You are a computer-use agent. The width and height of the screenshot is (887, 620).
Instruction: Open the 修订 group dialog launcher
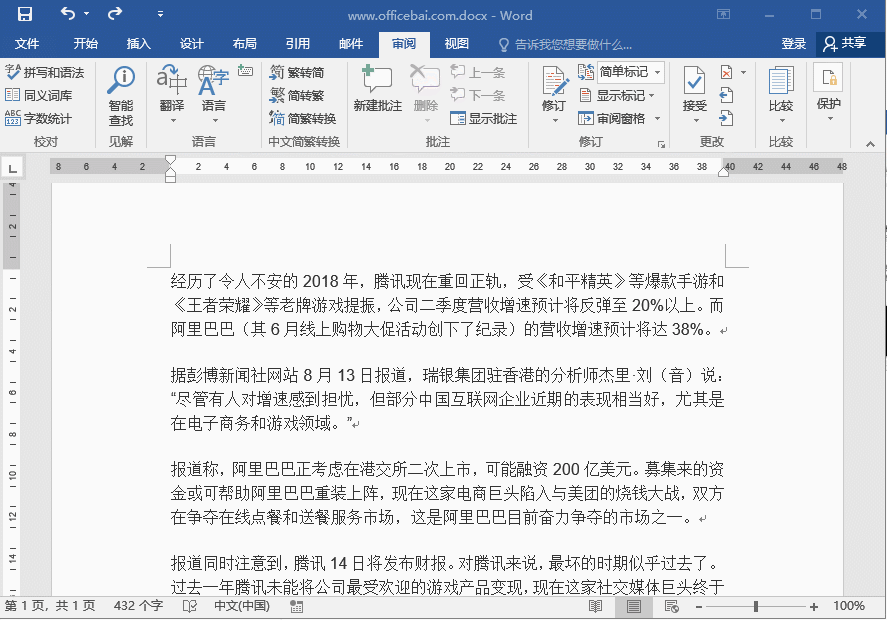tap(661, 144)
